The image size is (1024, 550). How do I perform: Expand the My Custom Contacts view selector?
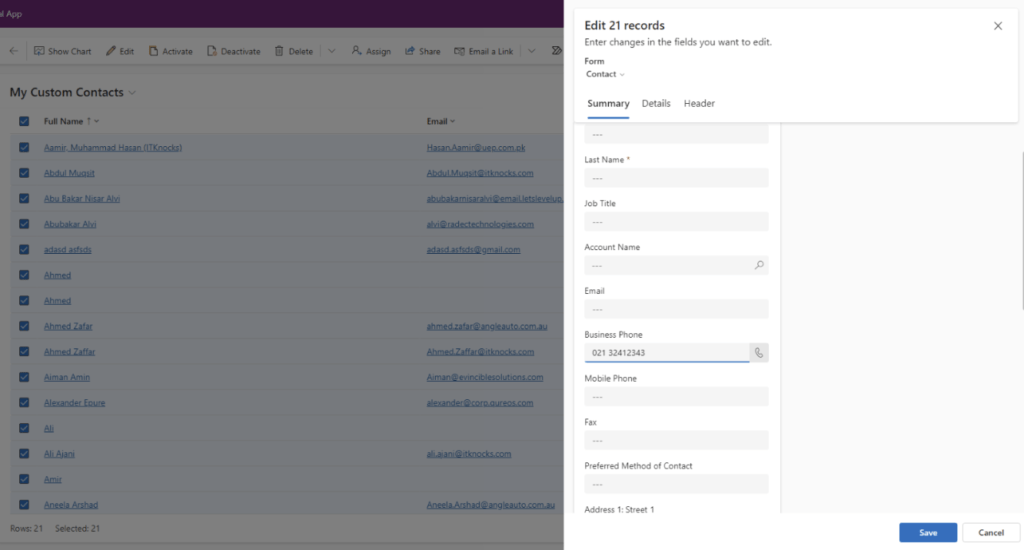(x=132, y=93)
